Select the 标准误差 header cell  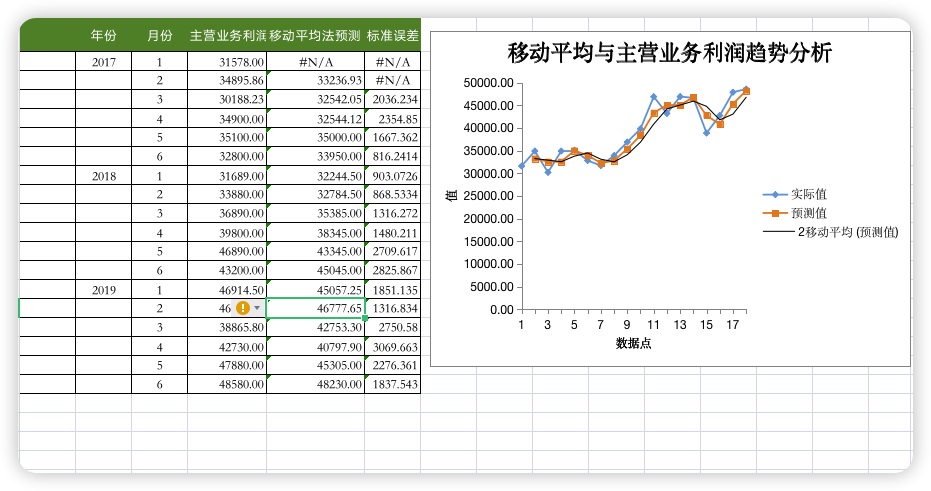coord(392,36)
